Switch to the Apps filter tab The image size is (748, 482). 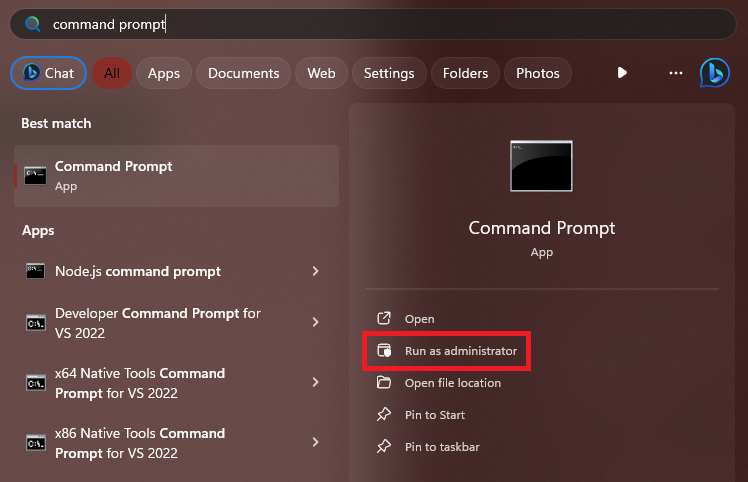pyautogui.click(x=164, y=73)
